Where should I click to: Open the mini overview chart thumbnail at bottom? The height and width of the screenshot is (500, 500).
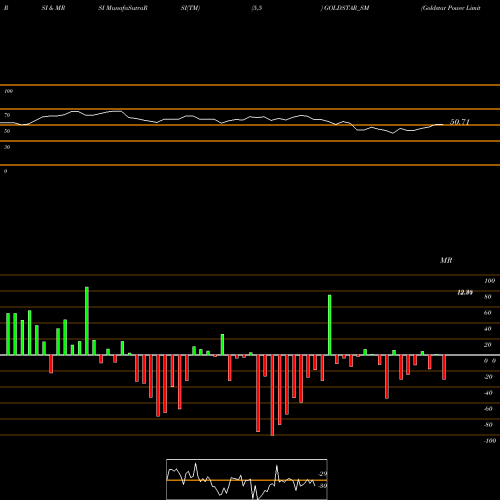pos(247,479)
